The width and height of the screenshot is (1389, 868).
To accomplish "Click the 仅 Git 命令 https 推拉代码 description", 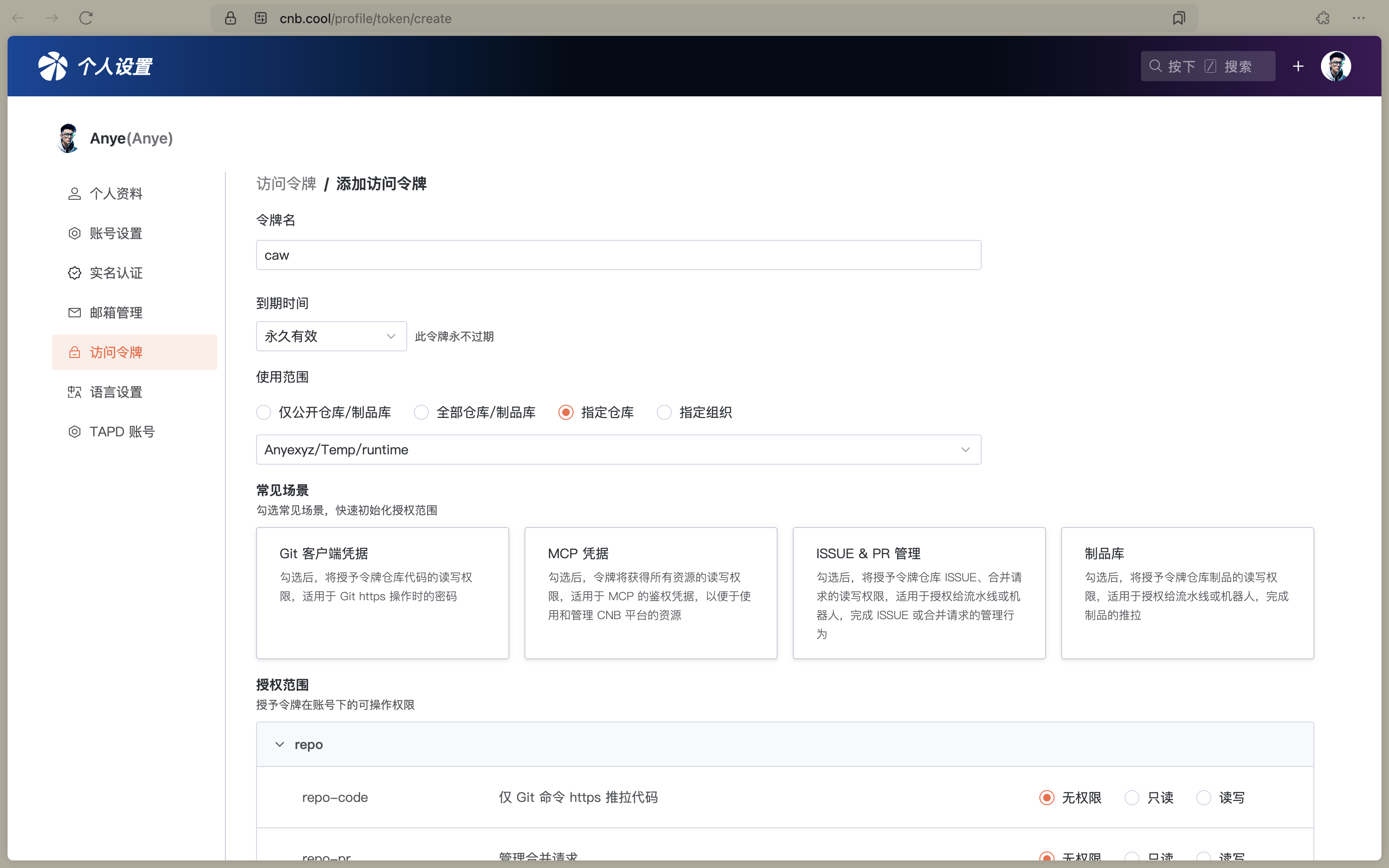I will (x=578, y=797).
